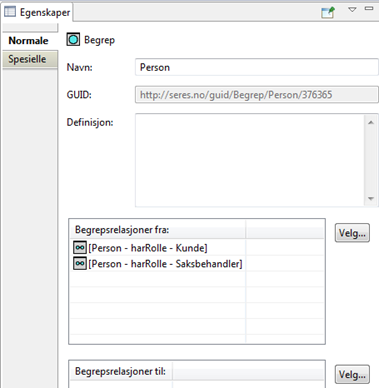Click the Definisjon scrollbar up arrow

coord(371,122)
